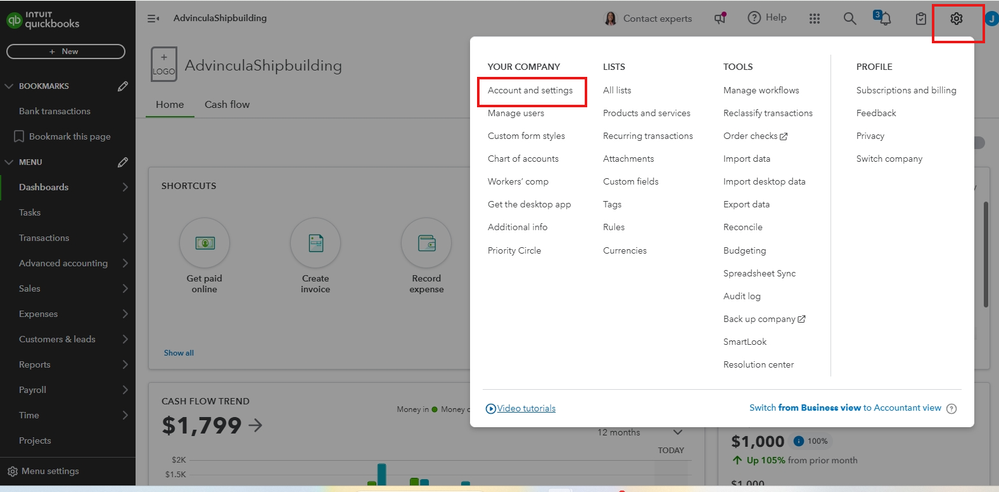This screenshot has width=999, height=492.
Task: Open Switch company
Action: [x=889, y=159]
